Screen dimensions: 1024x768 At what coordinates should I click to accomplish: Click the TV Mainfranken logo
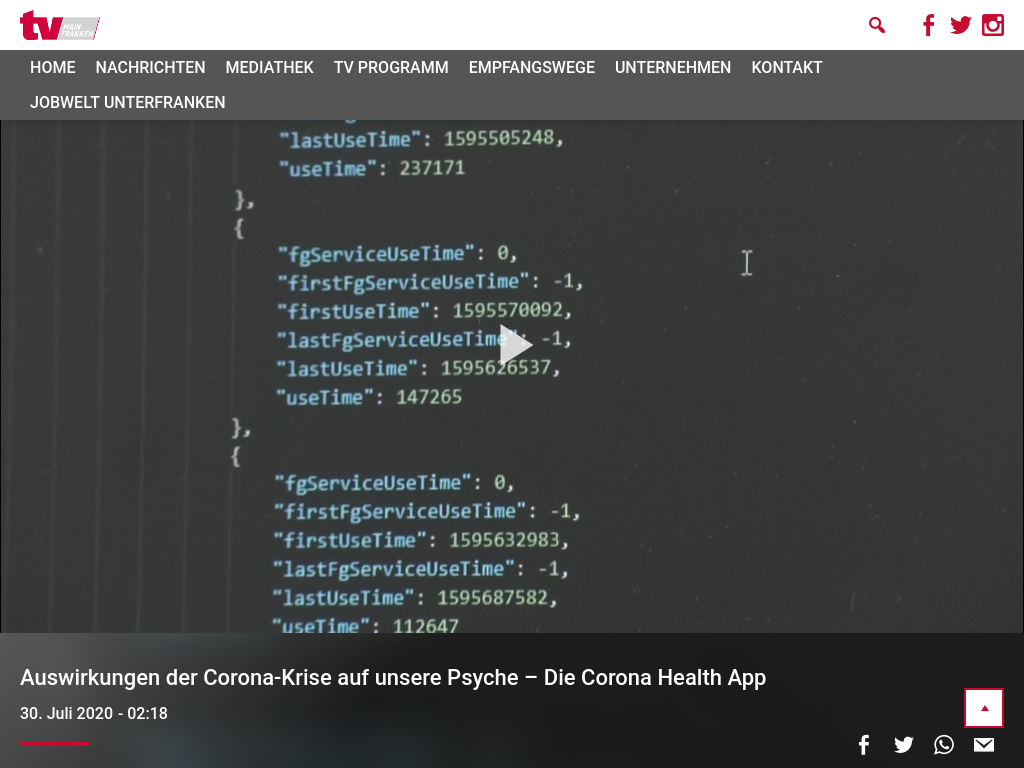[59, 25]
